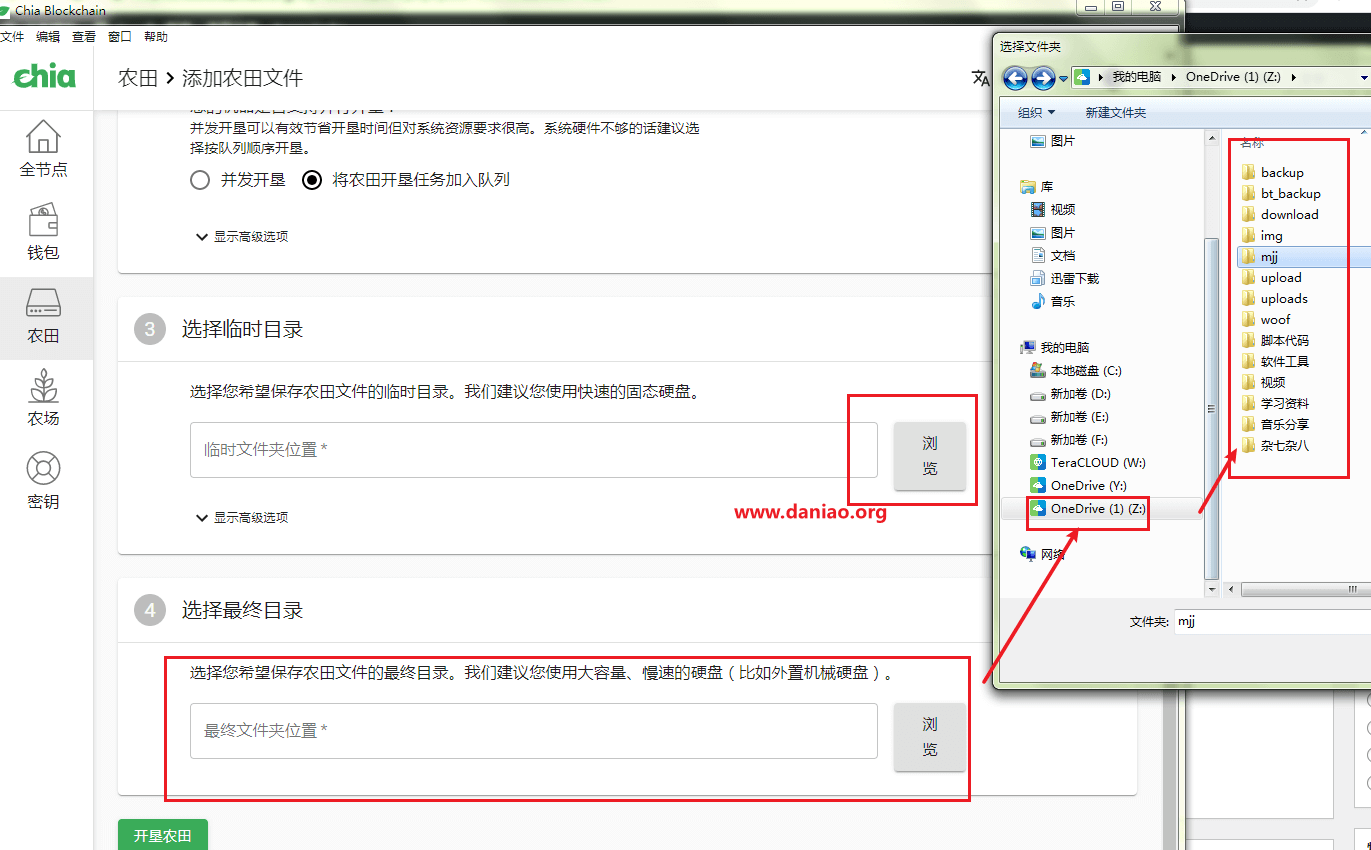Open the 全节点 full node sidebar icon
This screenshot has width=1371, height=850.
pyautogui.click(x=44, y=149)
